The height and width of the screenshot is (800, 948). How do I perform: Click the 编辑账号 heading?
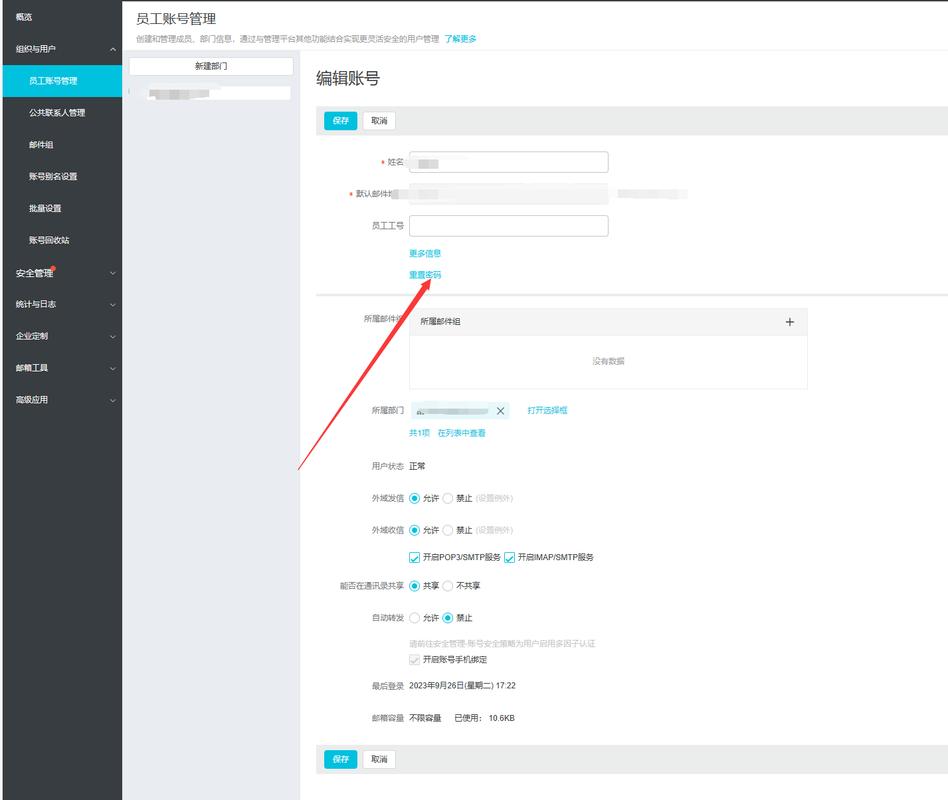pyautogui.click(x=348, y=79)
